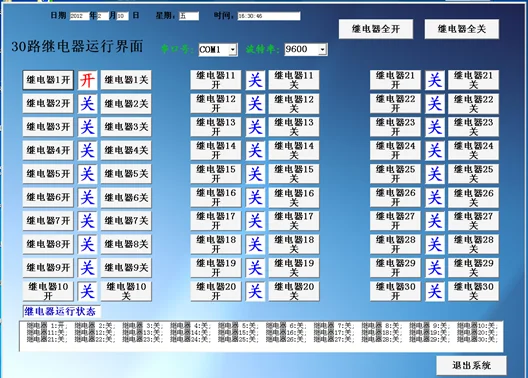The image size is (528, 378).
Task: Click the 继电器21关 button
Action: 473,80
